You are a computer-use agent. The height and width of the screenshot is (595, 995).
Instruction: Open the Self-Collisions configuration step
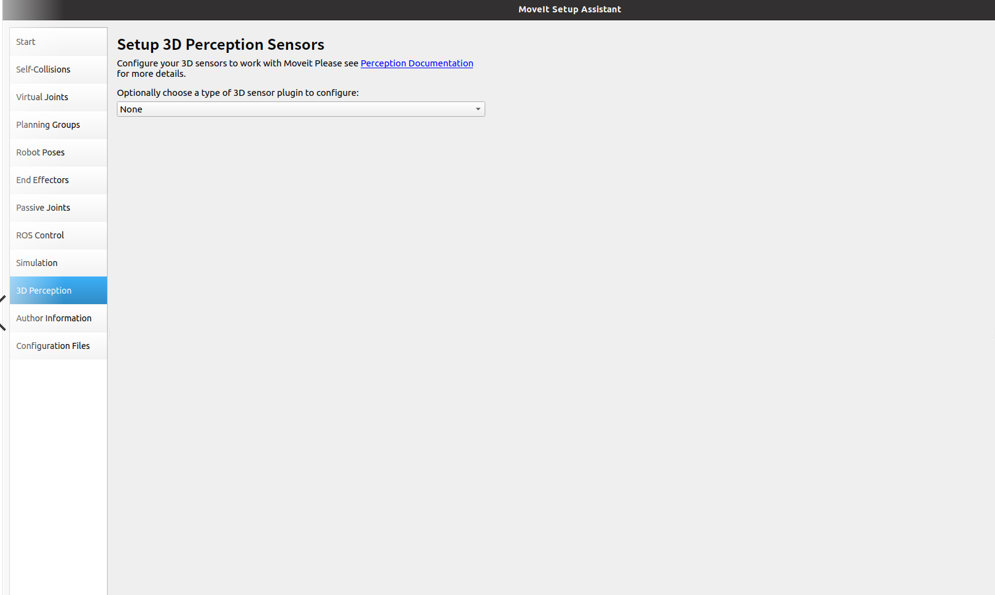pos(57,69)
